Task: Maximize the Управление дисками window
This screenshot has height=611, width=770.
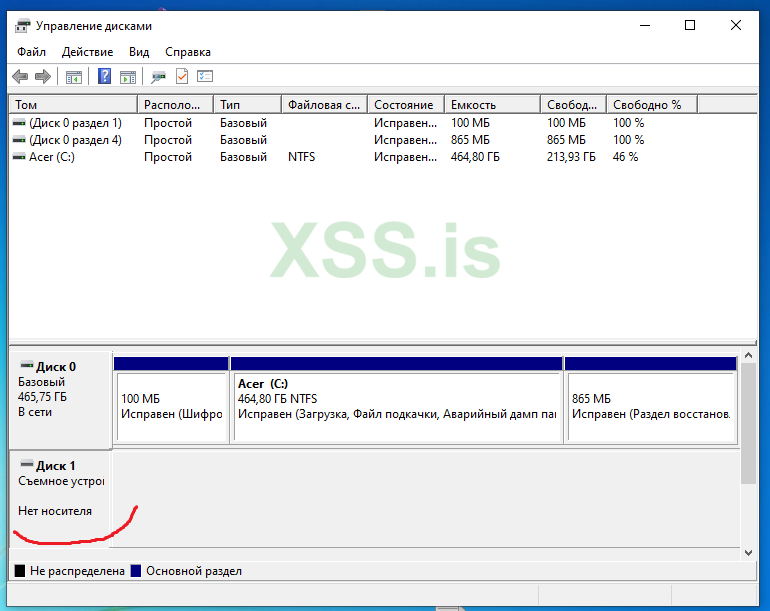Action: pyautogui.click(x=690, y=25)
